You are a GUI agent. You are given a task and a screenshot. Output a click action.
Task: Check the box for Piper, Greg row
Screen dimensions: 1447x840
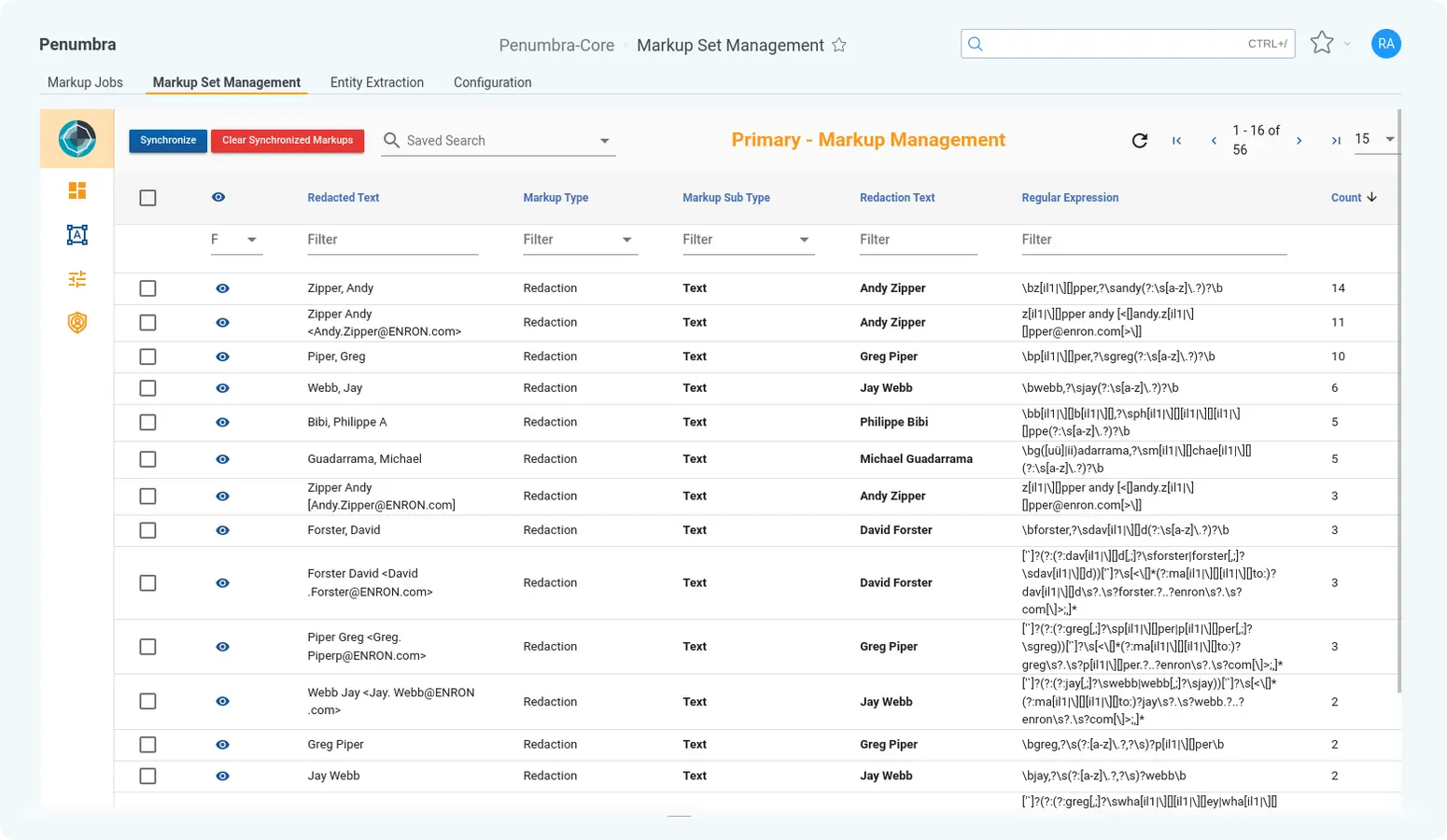pos(148,357)
